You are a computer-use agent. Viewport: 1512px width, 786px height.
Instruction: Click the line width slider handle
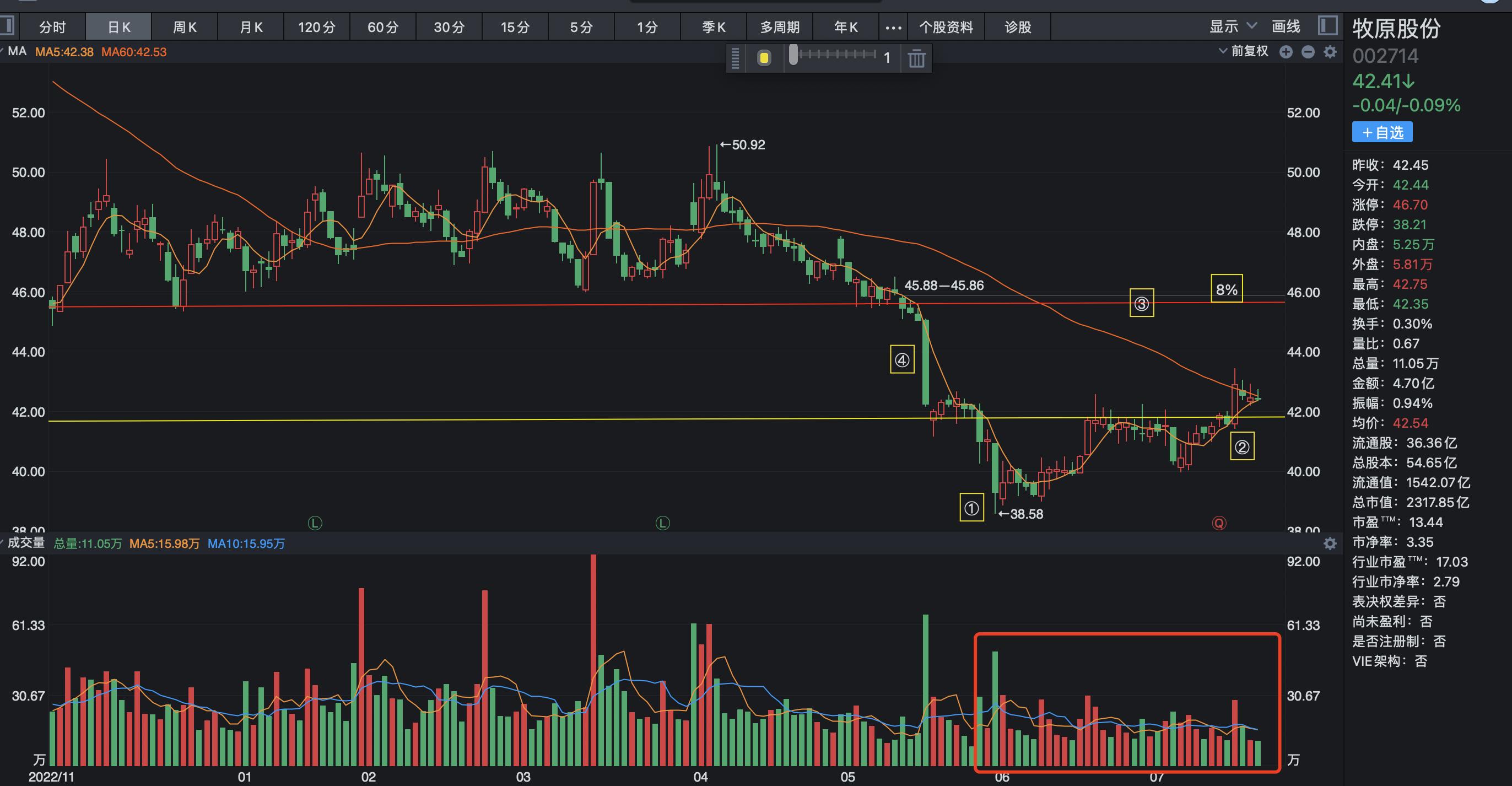click(793, 55)
